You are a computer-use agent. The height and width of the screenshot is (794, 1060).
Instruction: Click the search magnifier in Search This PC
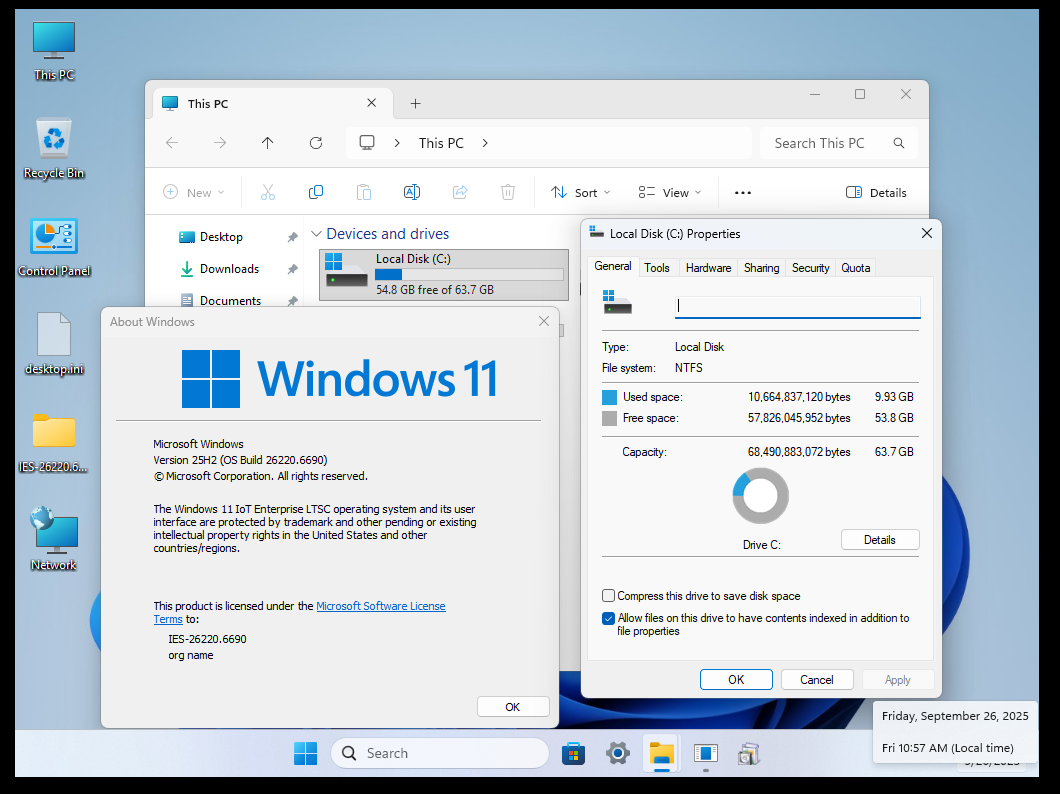[x=898, y=143]
